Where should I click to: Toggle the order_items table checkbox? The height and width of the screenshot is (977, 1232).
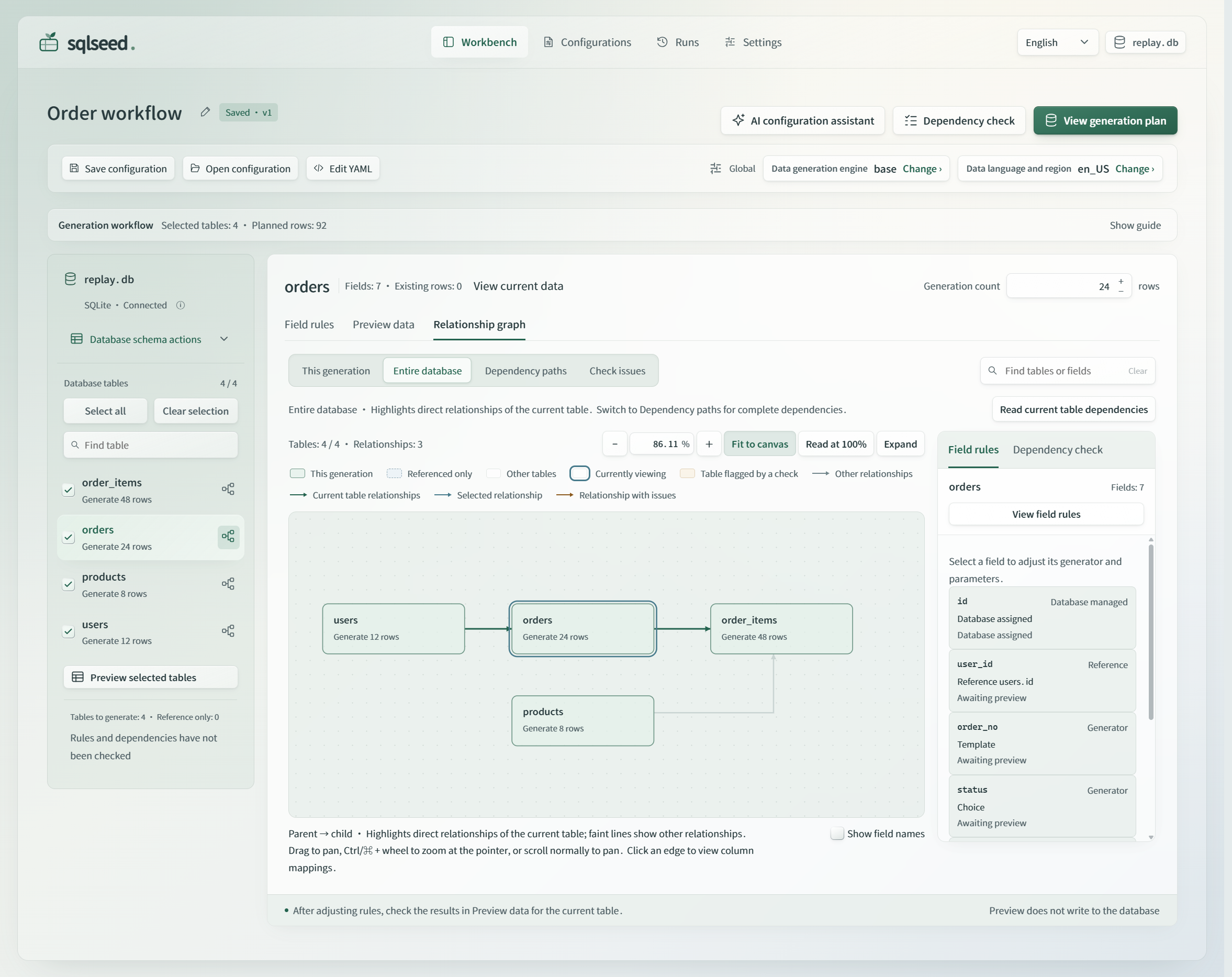[69, 490]
